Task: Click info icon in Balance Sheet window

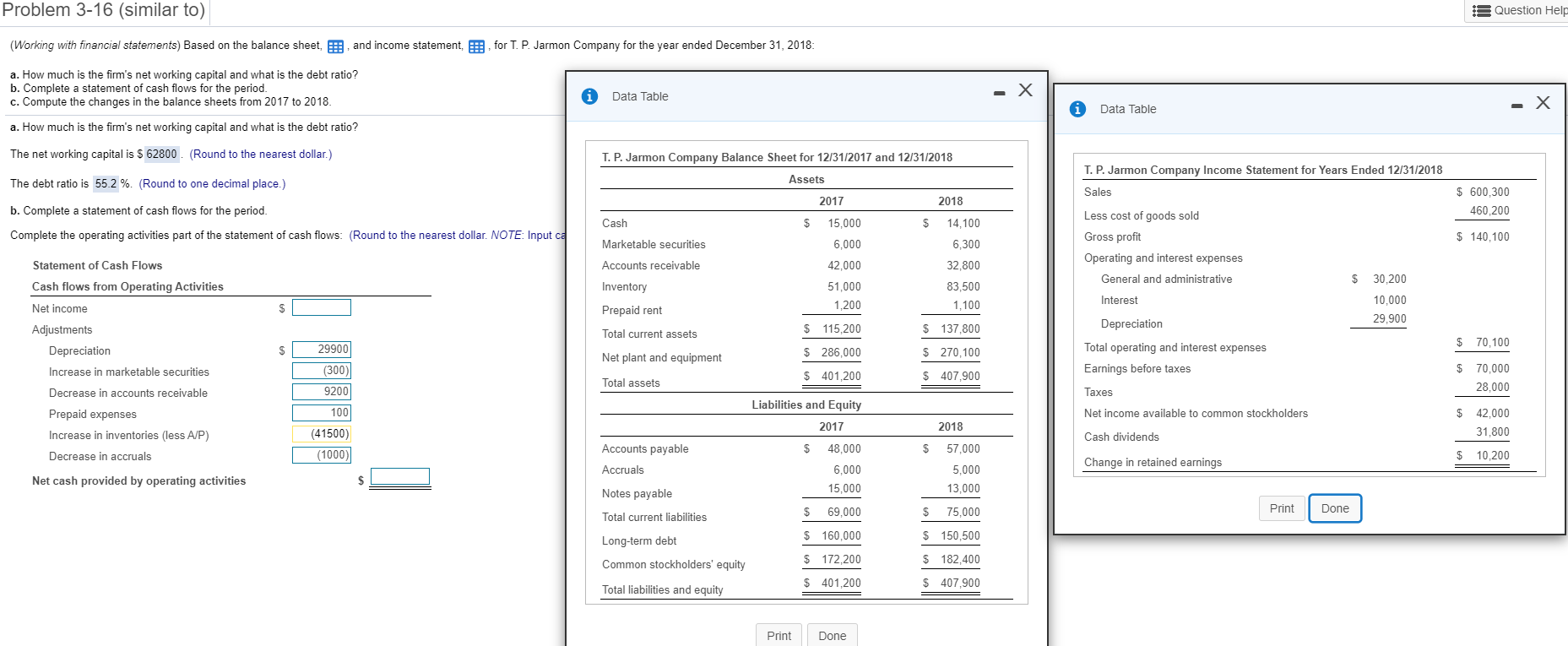Action: point(590,96)
